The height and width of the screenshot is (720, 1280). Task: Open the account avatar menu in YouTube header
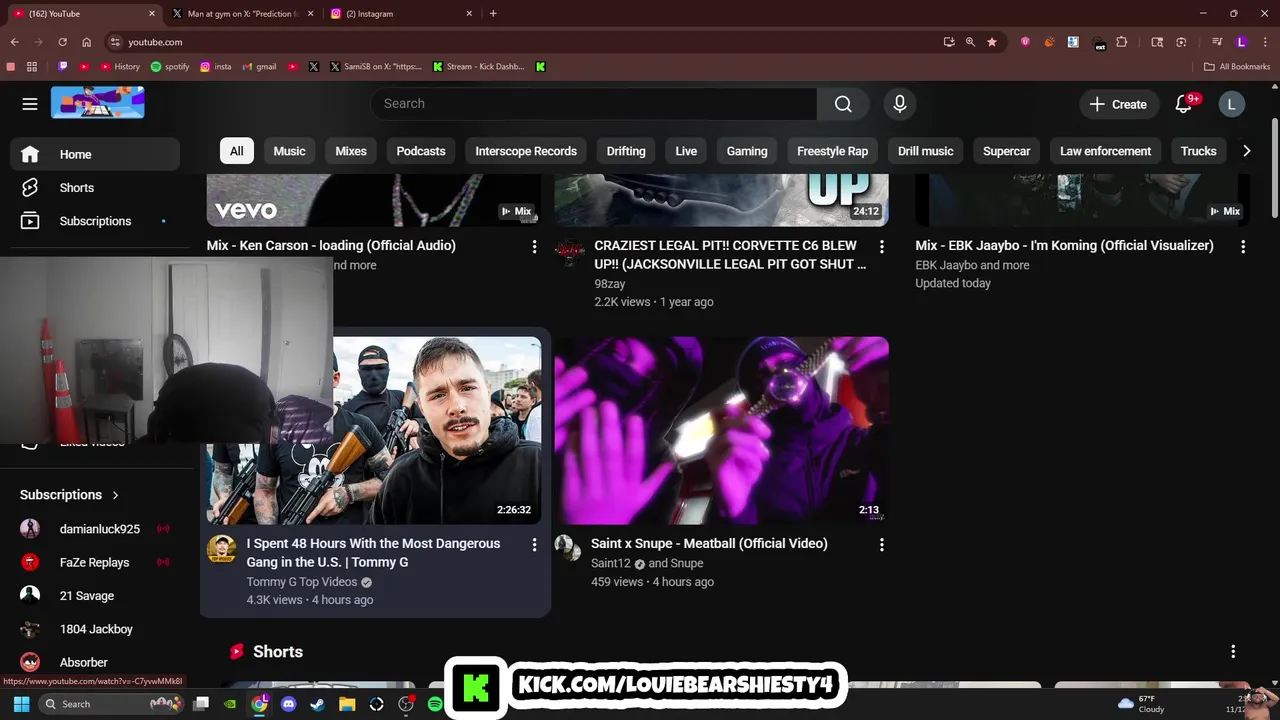1231,104
